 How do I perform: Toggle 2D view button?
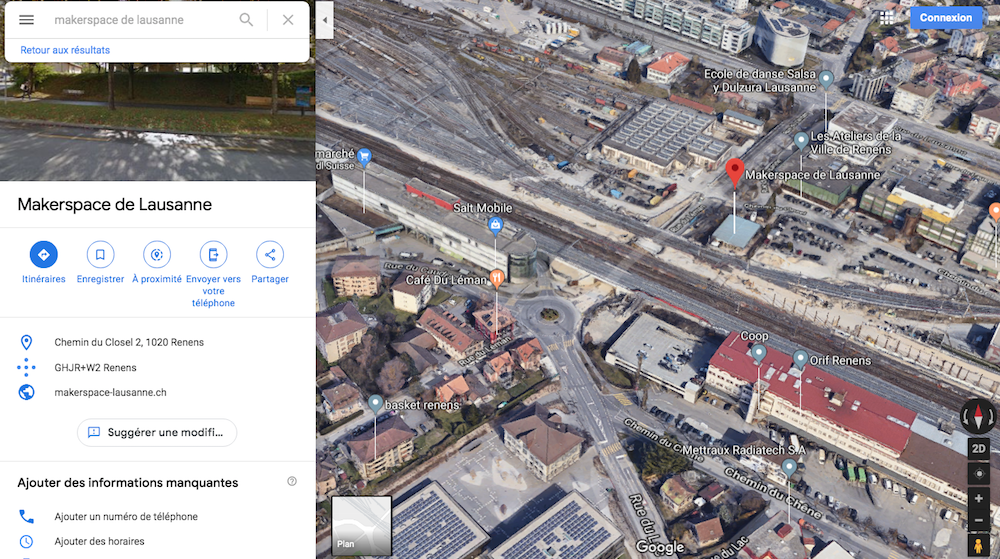click(978, 449)
